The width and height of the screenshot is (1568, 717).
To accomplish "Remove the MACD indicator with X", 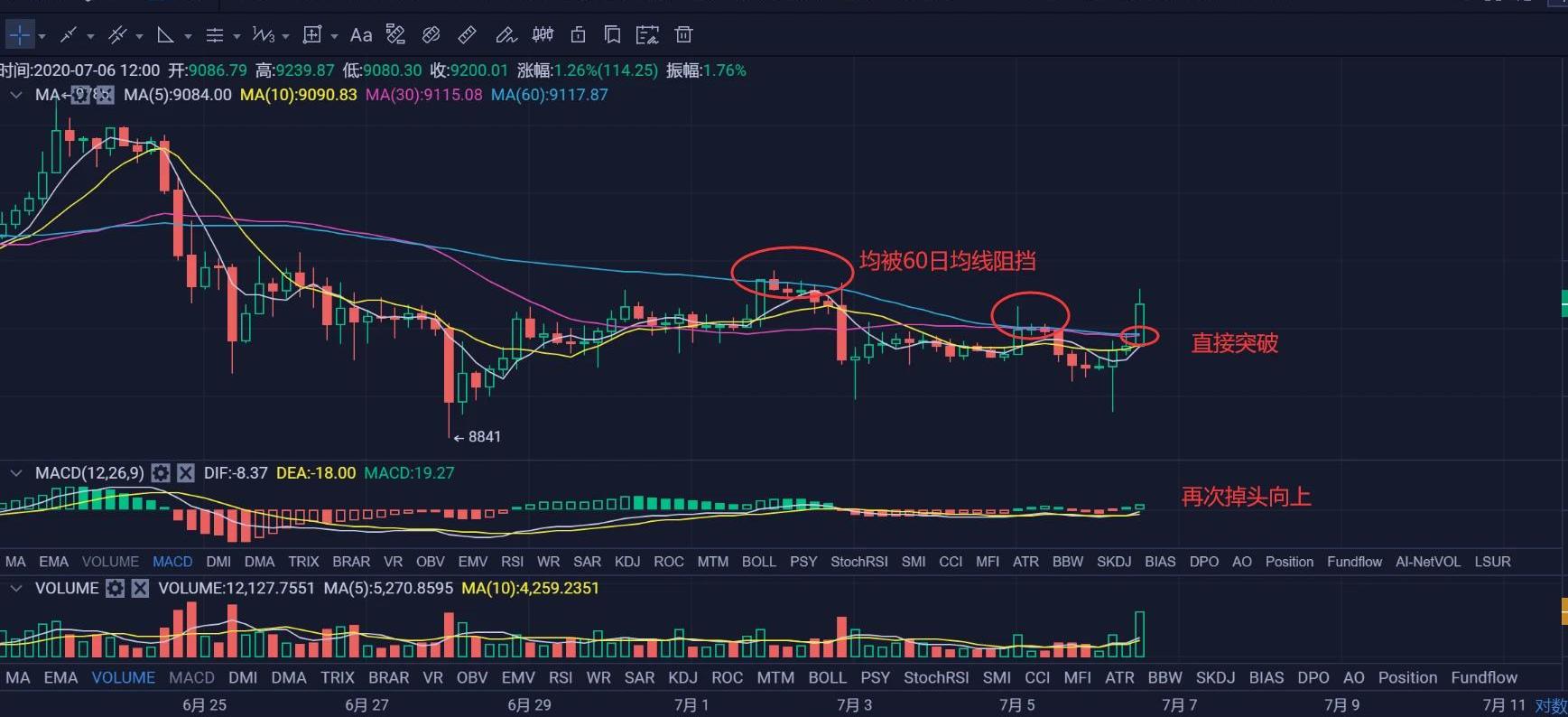I will pos(186,473).
